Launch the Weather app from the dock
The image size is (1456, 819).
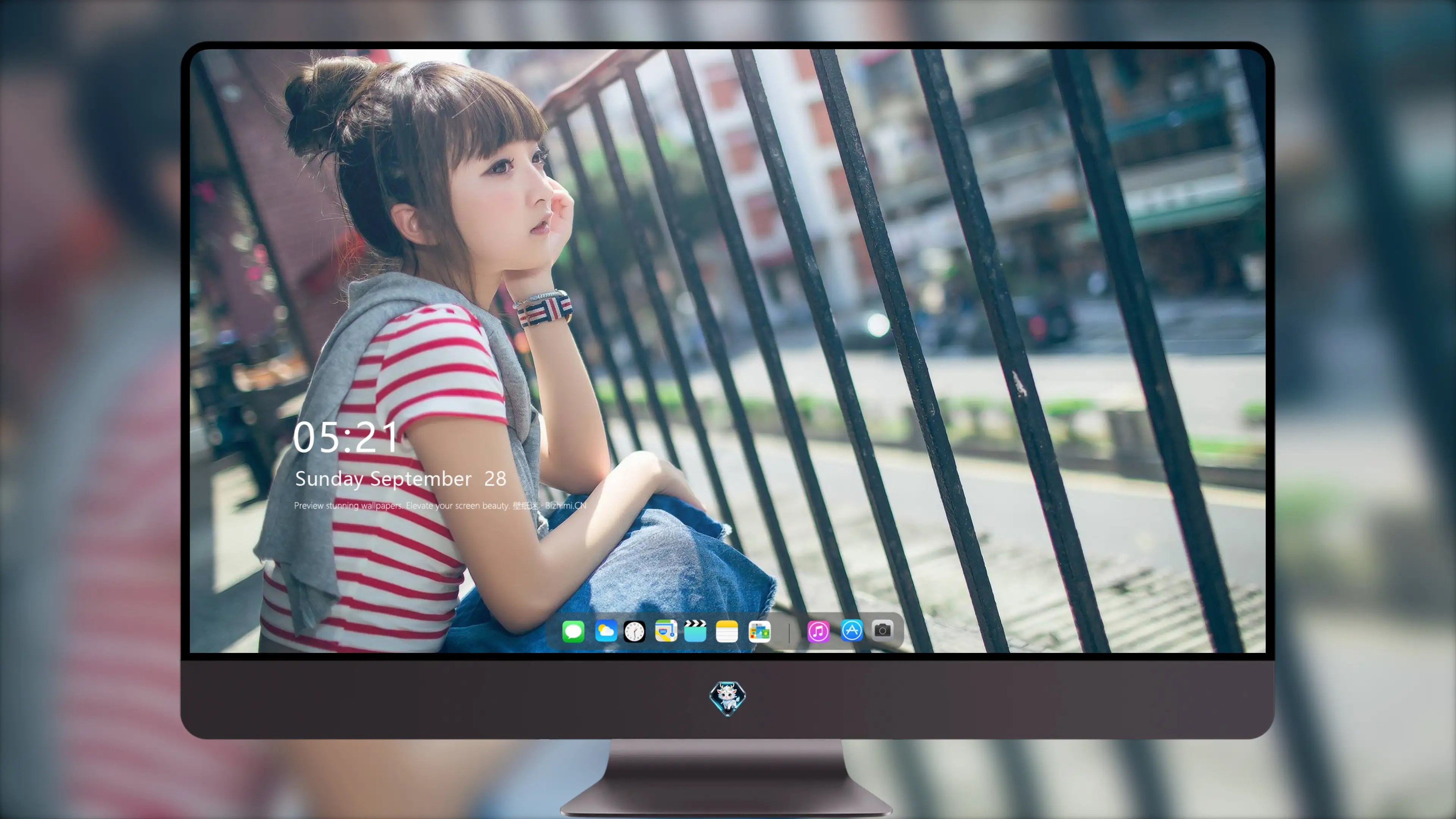606,631
